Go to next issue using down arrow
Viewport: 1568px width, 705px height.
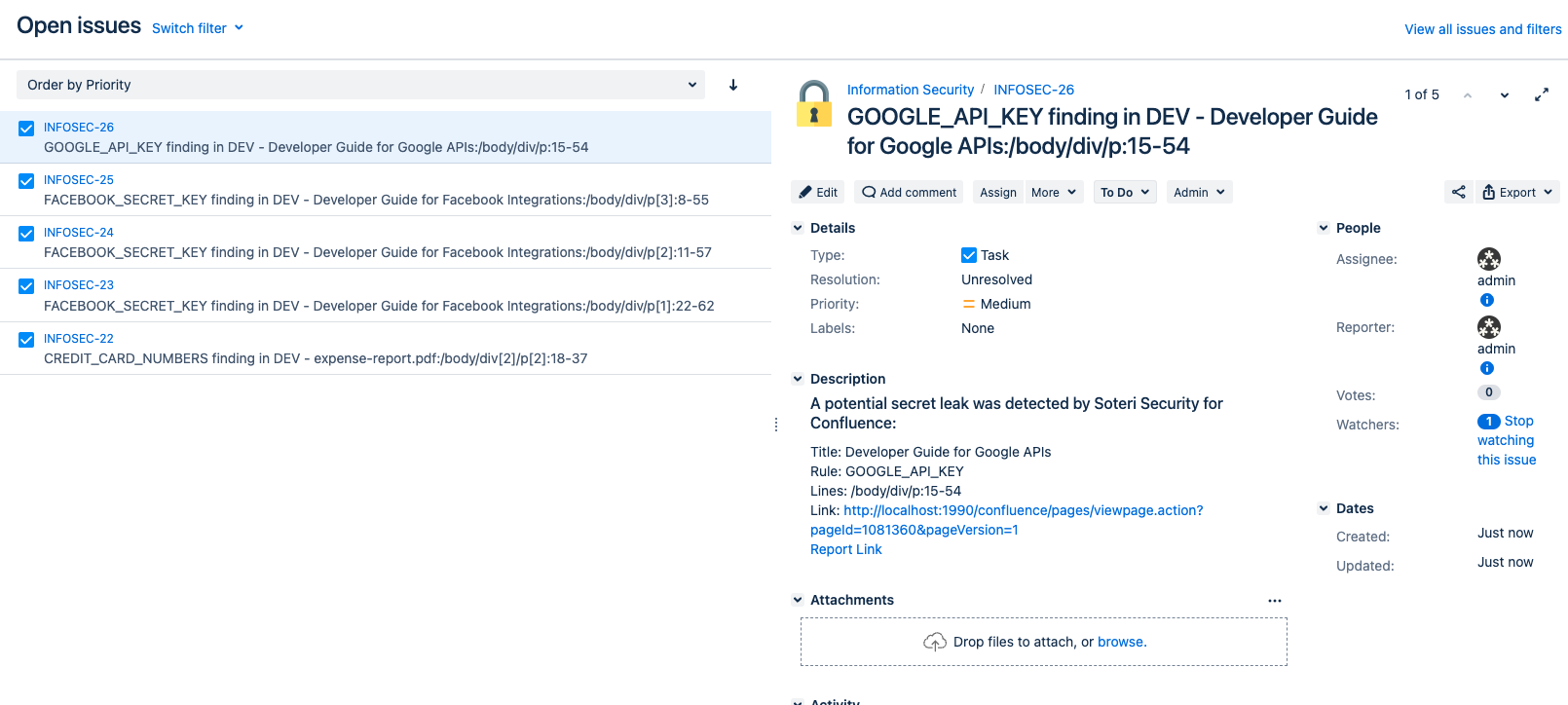(1504, 94)
